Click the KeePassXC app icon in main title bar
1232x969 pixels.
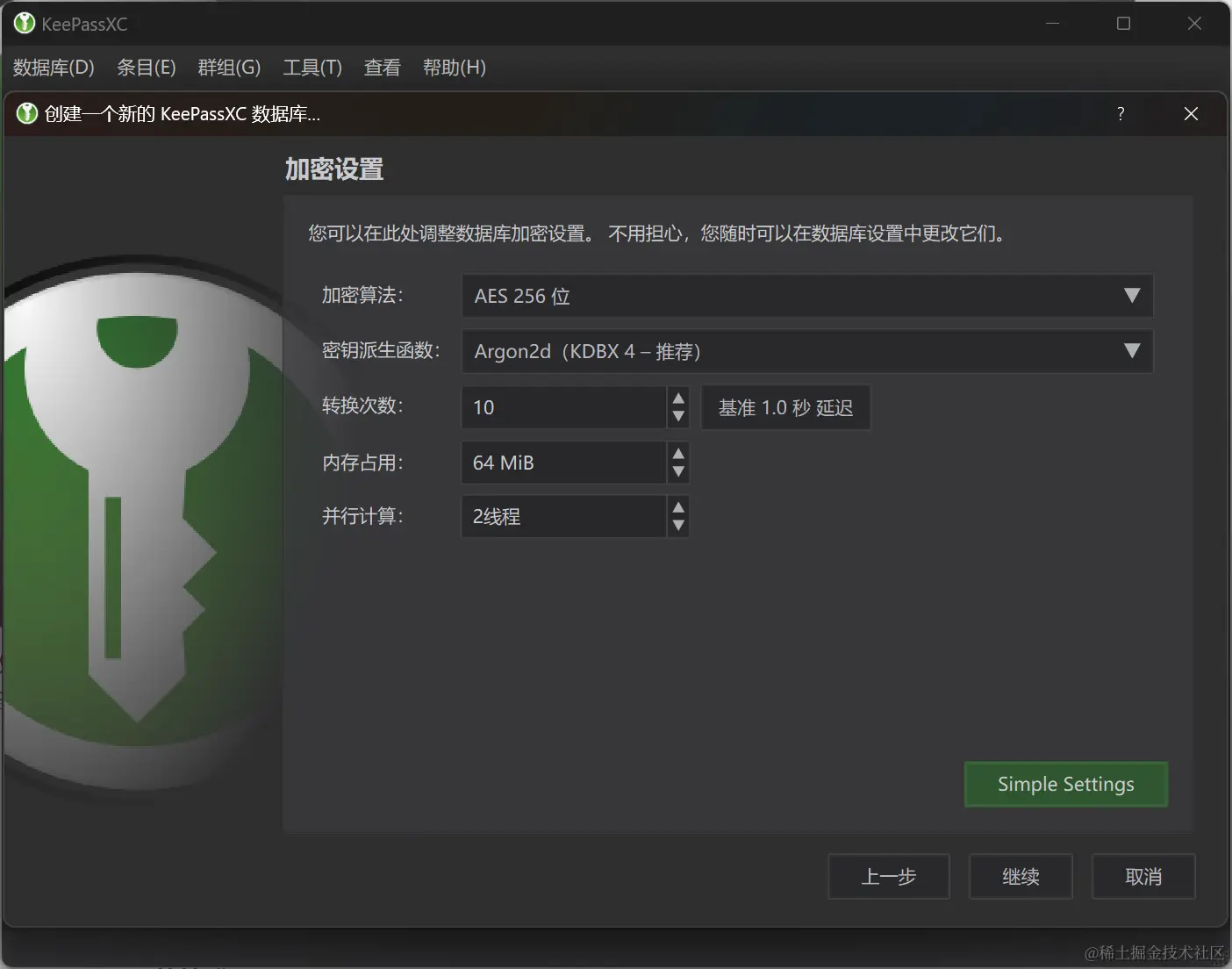click(25, 24)
